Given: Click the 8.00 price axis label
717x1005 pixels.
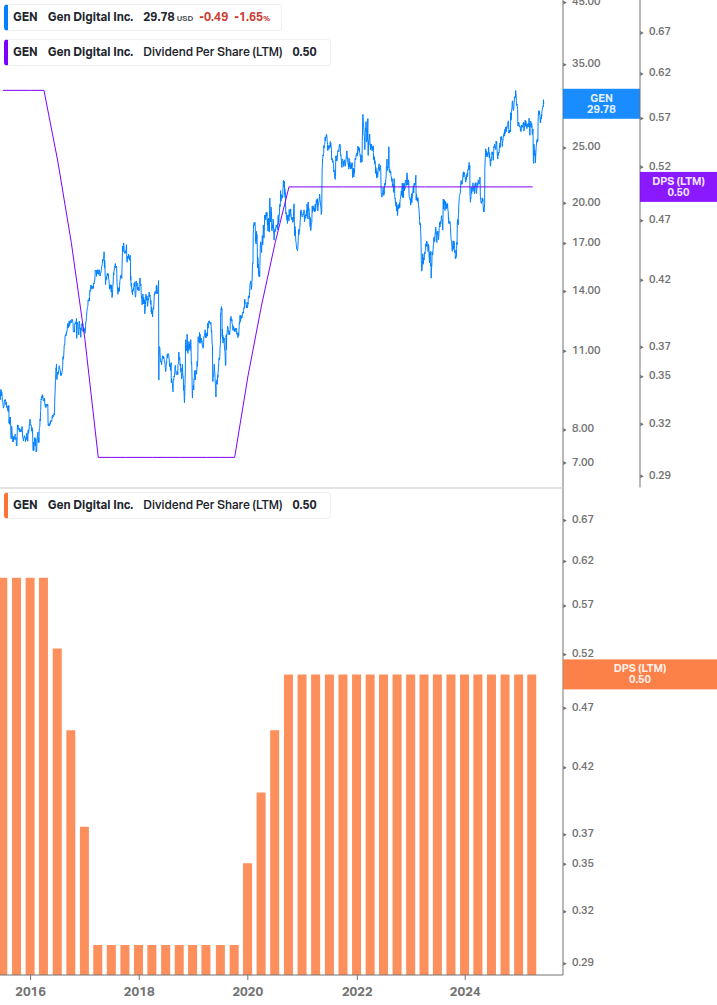Looking at the screenshot, I should [x=582, y=428].
